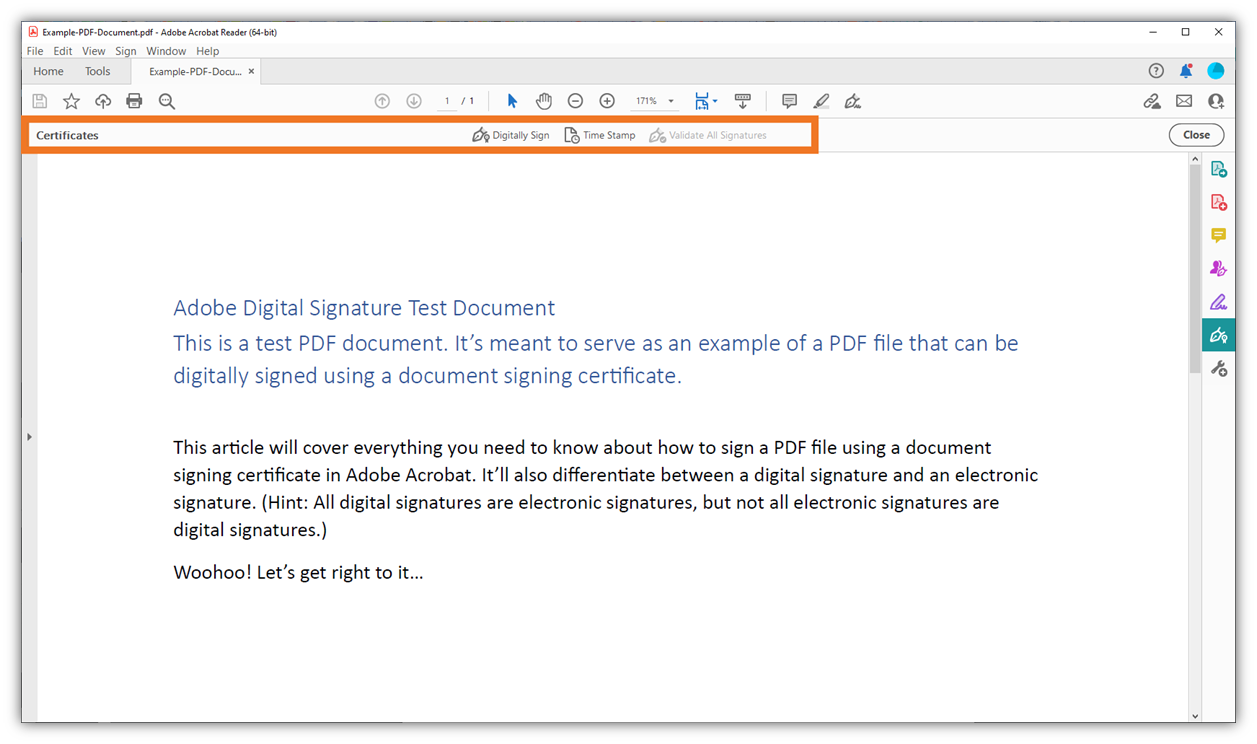Viewport: 1257px width, 744px height.
Task: Open the Highlight tool in the toolbar
Action: click(x=820, y=100)
